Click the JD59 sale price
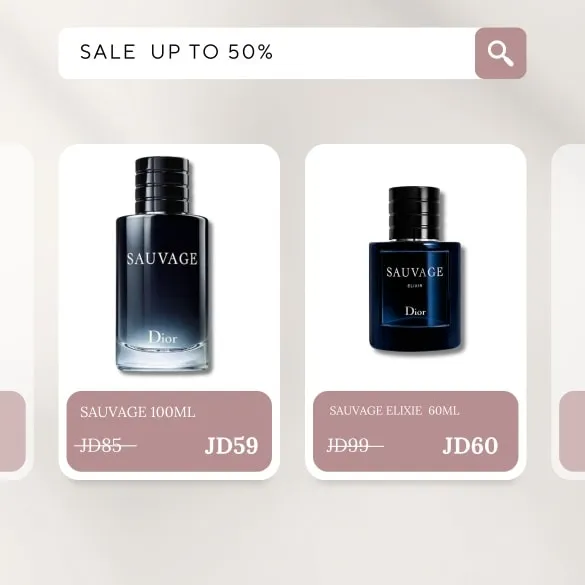585x585 pixels. 231,445
